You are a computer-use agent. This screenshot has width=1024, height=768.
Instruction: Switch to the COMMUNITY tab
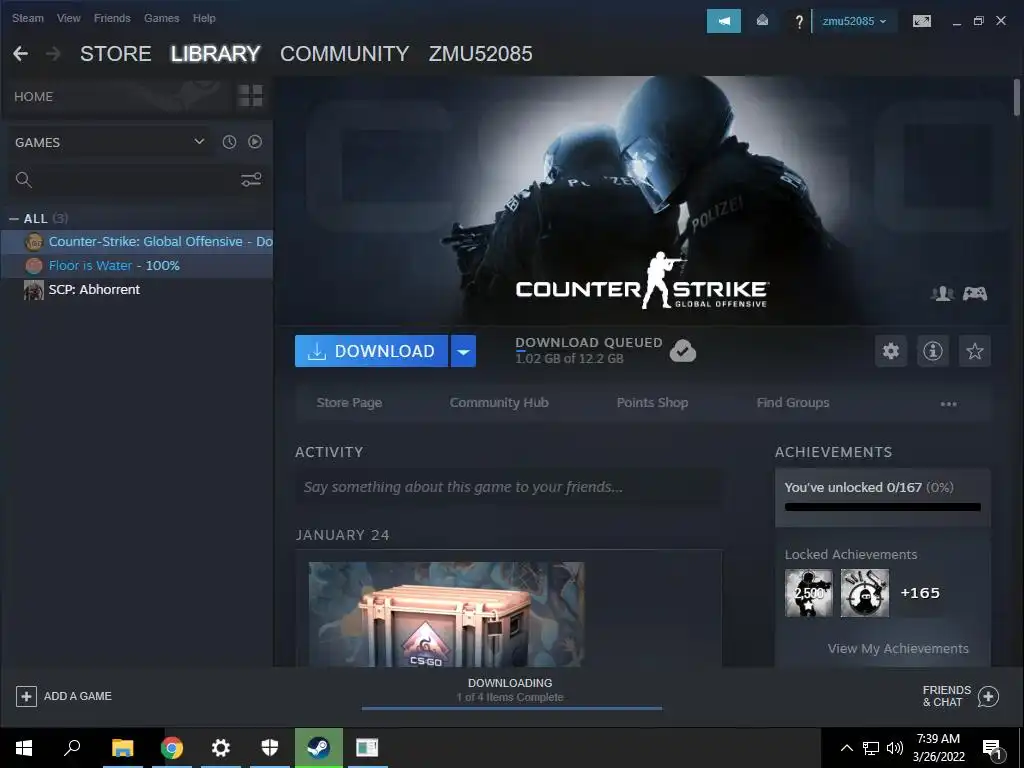(344, 54)
